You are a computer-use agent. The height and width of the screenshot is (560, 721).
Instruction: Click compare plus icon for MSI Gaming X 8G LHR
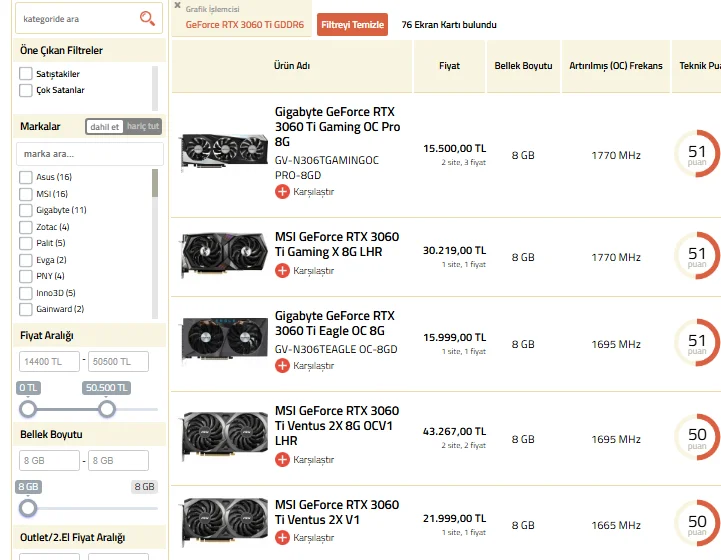pyautogui.click(x=282, y=270)
